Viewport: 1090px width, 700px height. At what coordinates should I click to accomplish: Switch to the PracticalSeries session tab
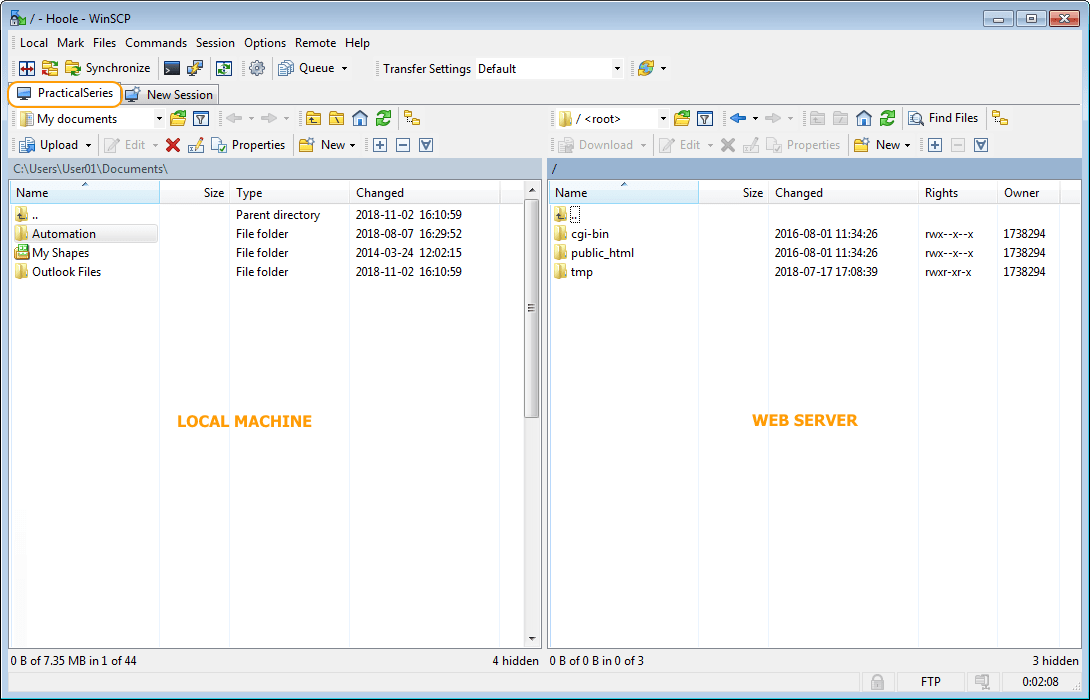[65, 93]
